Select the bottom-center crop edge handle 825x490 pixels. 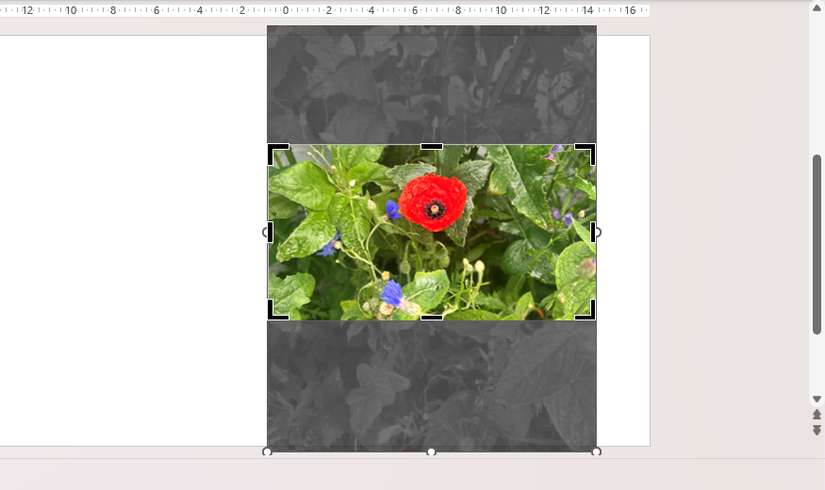coord(431,317)
